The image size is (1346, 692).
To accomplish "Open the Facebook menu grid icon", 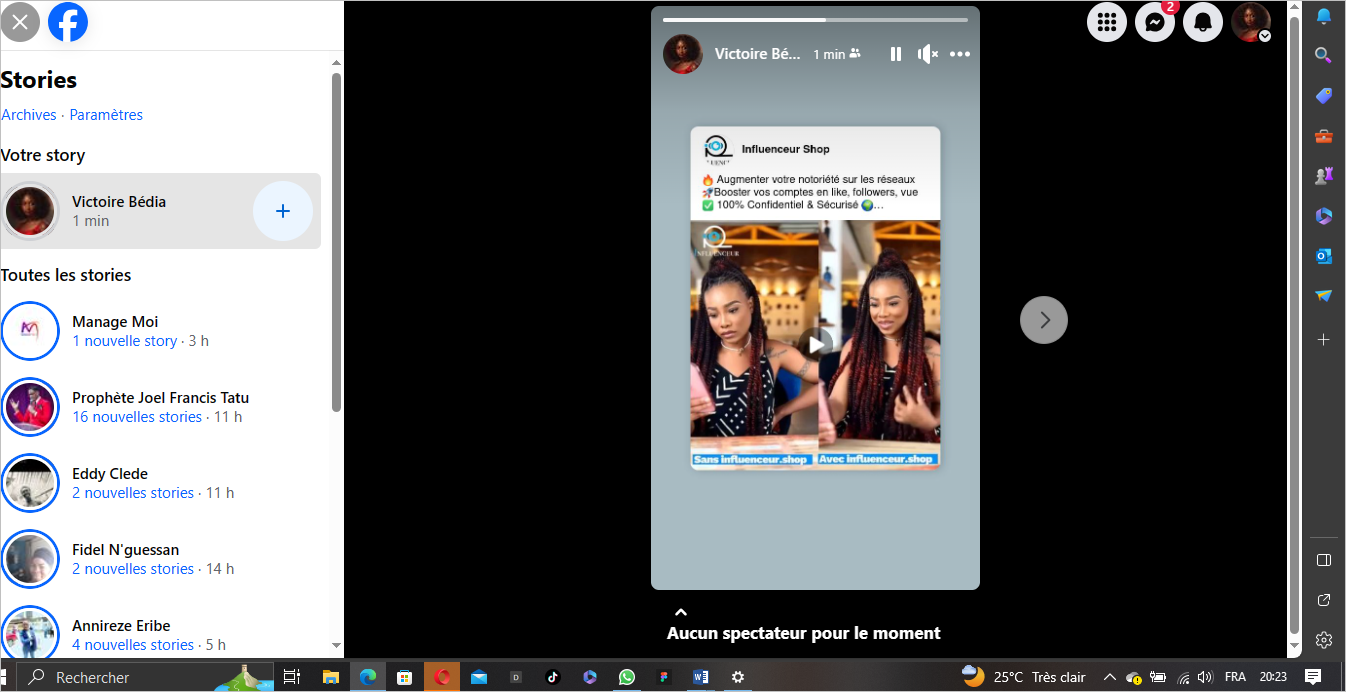I will click(x=1107, y=22).
